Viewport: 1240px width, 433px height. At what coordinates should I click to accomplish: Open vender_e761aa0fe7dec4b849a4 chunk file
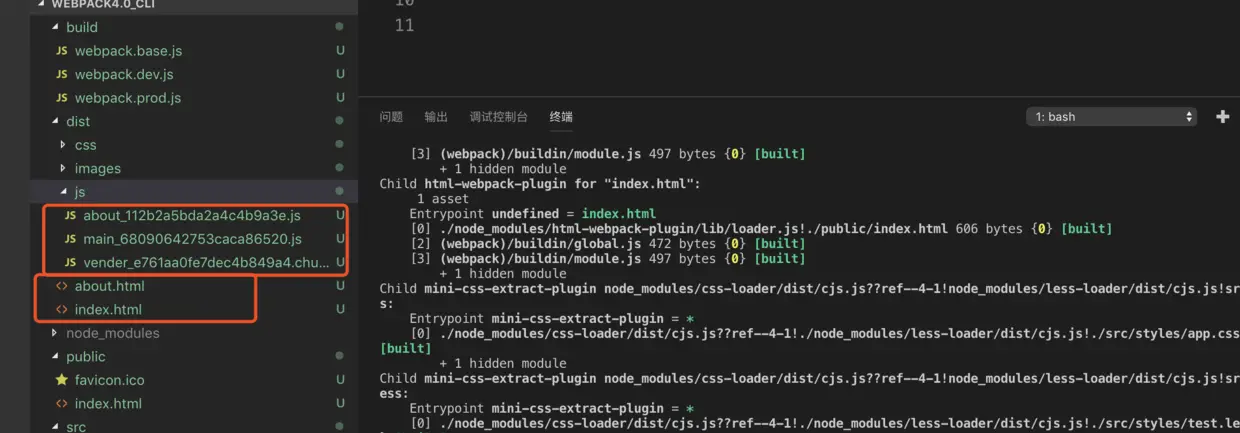[x=206, y=263]
